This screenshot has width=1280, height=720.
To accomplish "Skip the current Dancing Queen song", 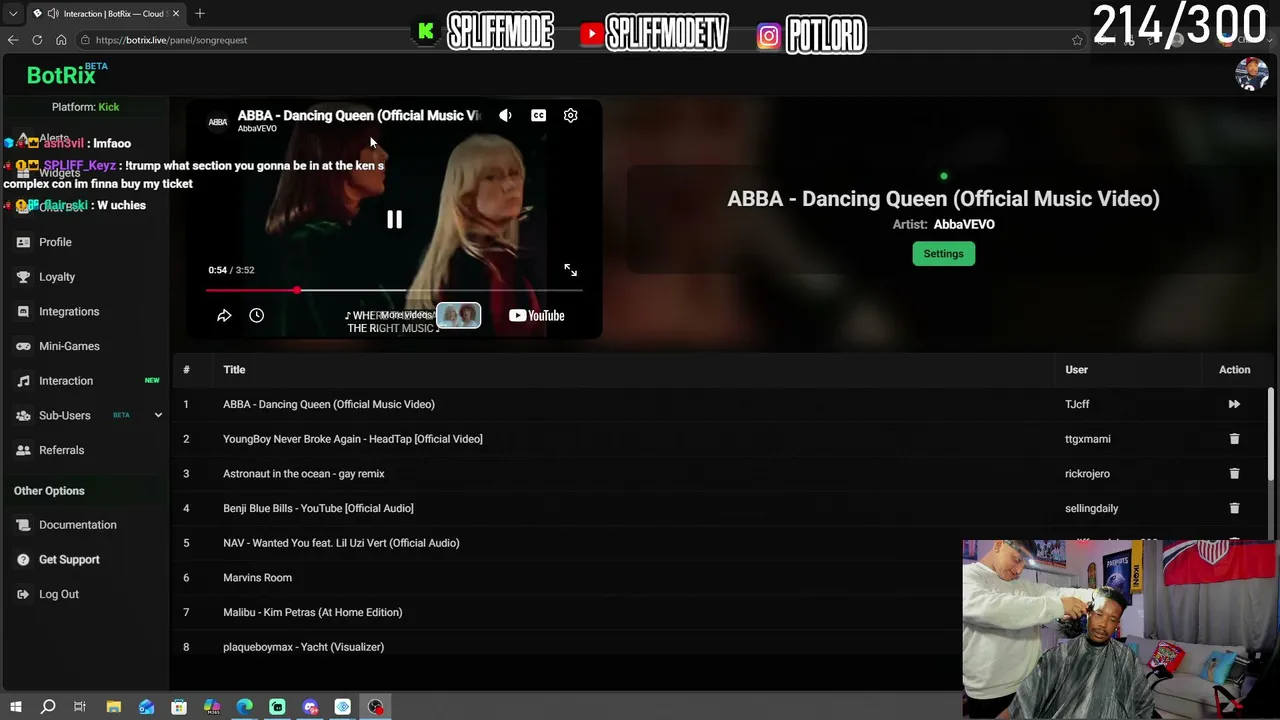I will tap(1234, 404).
